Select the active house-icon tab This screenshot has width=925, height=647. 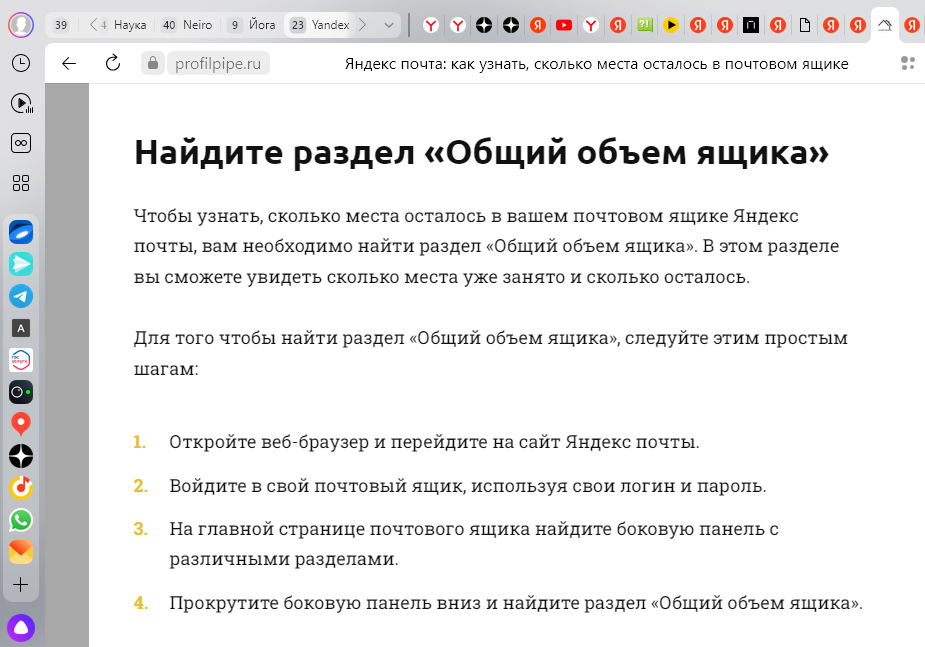click(x=884, y=25)
